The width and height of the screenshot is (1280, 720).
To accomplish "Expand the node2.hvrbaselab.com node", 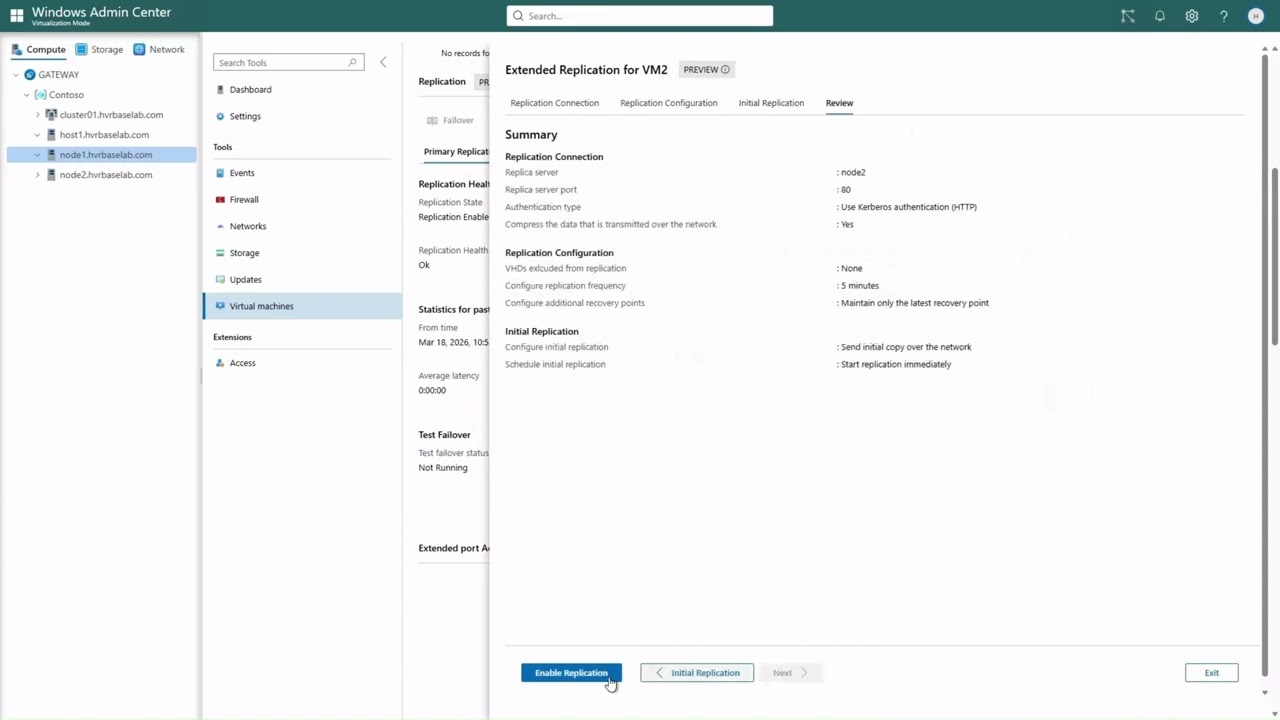I will pos(38,175).
